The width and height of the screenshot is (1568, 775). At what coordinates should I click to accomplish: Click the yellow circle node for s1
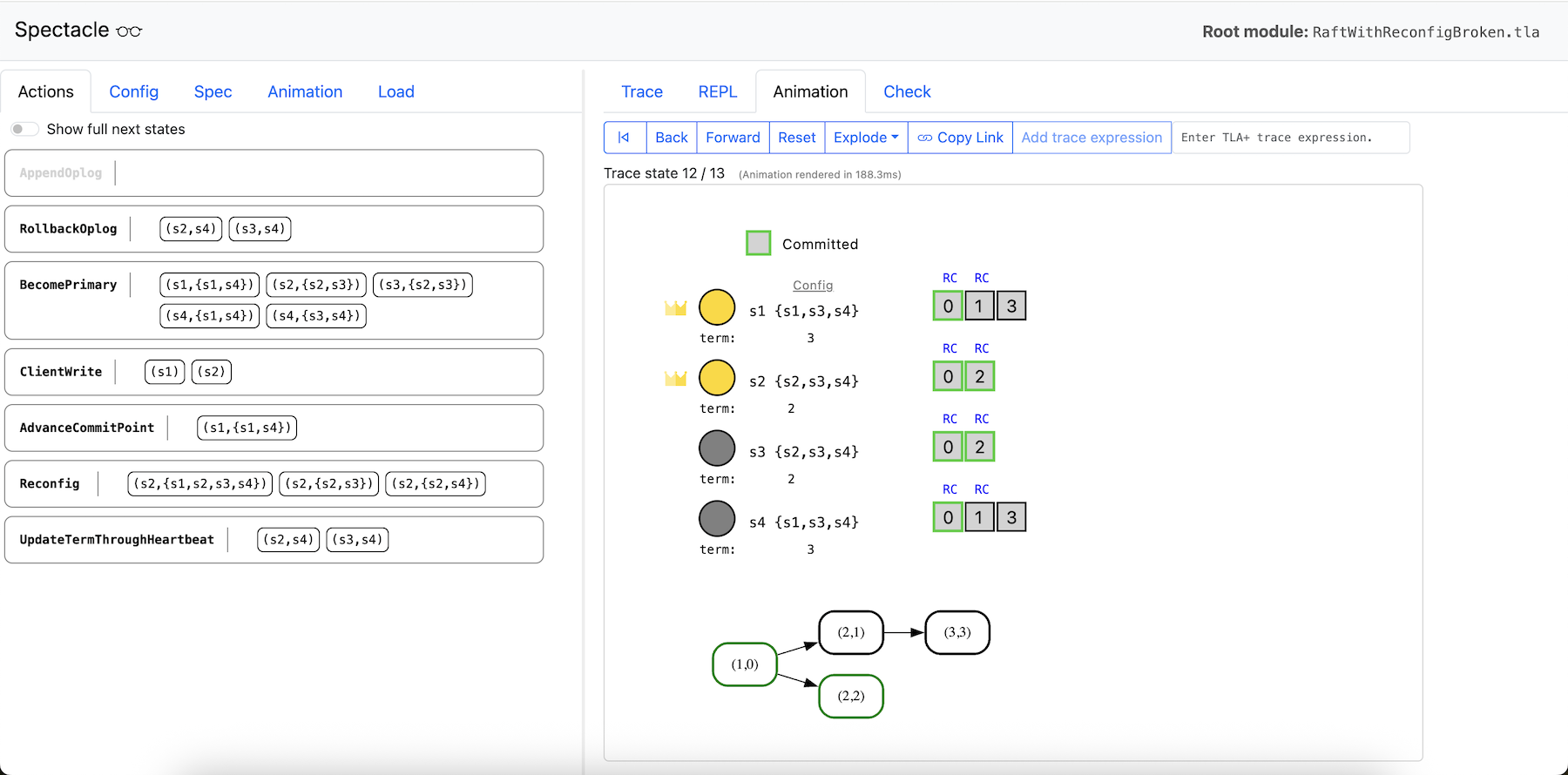[x=717, y=307]
